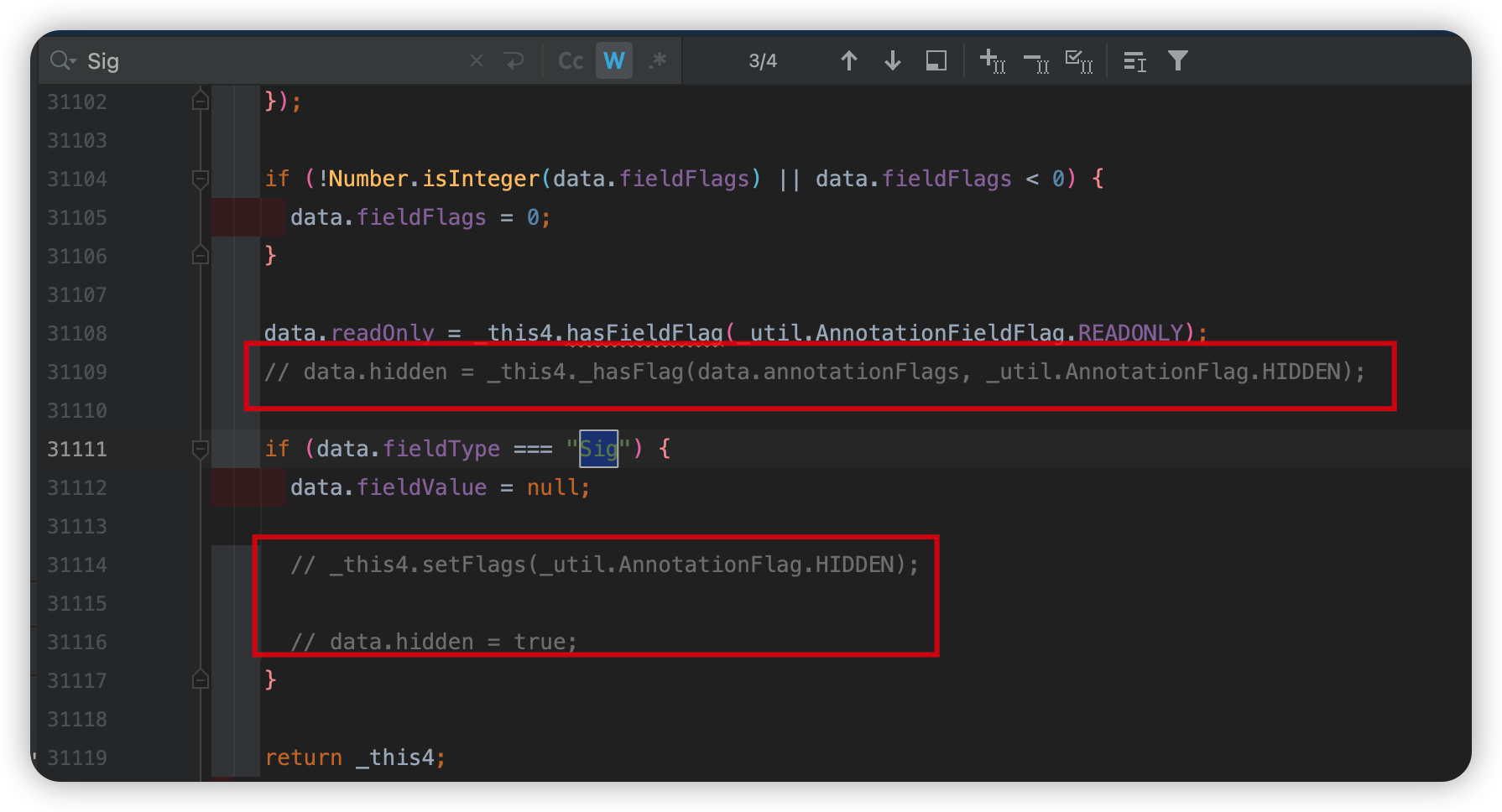Click commented data.hidden = true line

(x=434, y=642)
